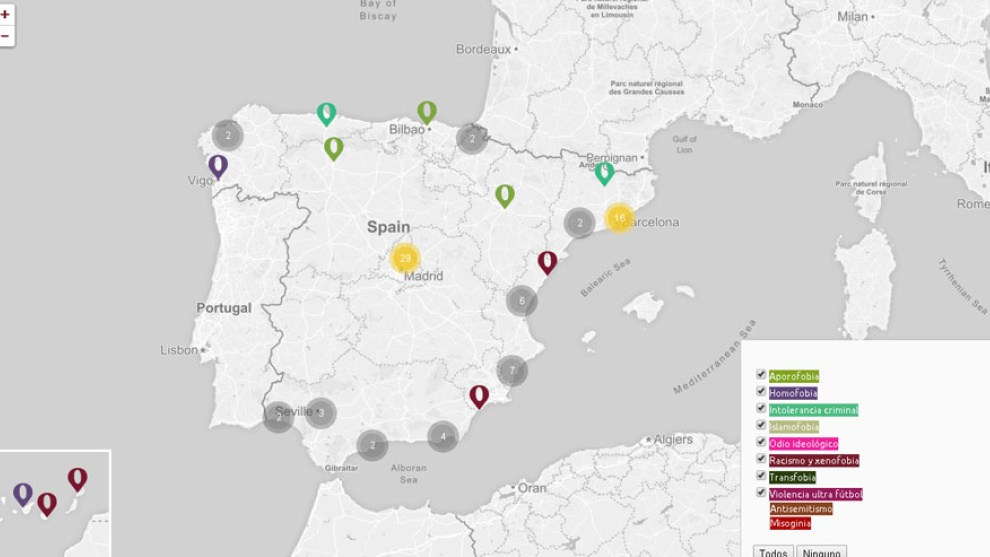Click the teal marker near Andorra
This screenshot has height=557, width=990.
click(604, 173)
